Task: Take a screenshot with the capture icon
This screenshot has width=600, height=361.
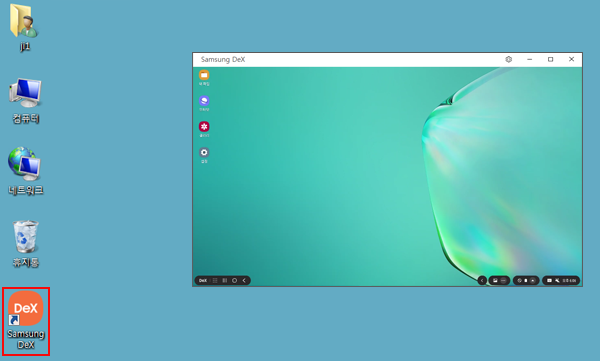Action: click(x=495, y=281)
